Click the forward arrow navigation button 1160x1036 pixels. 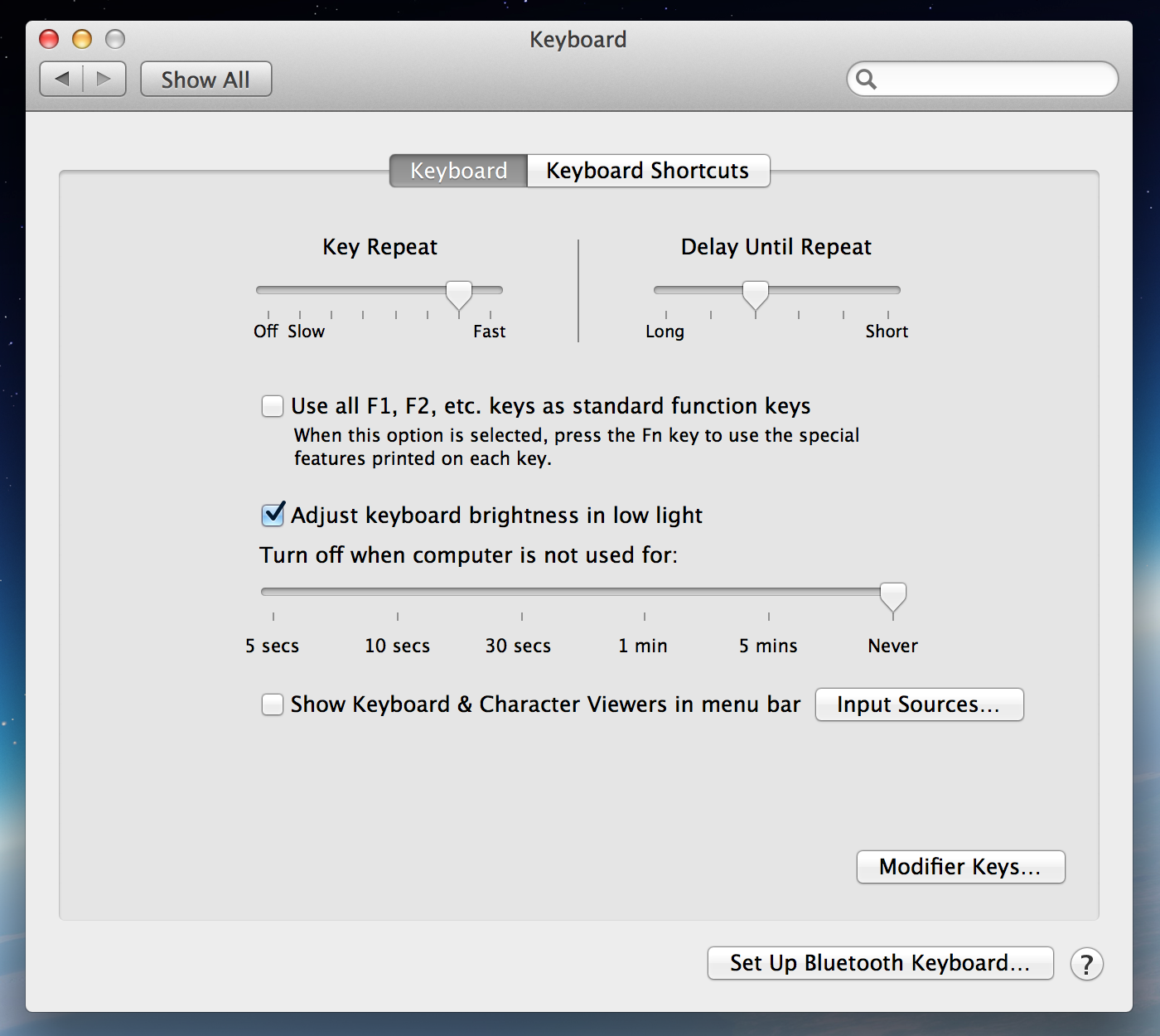pyautogui.click(x=104, y=80)
